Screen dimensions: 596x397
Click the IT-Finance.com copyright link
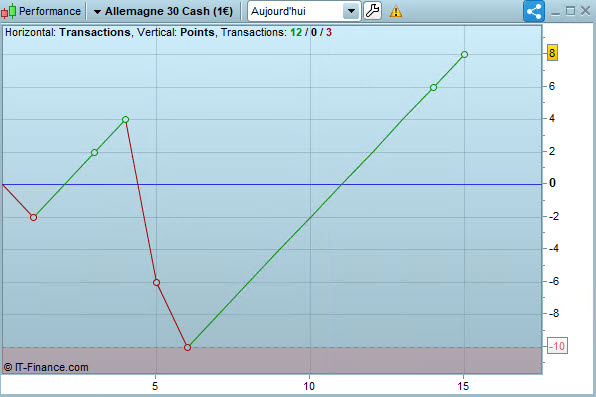pyautogui.click(x=46, y=367)
